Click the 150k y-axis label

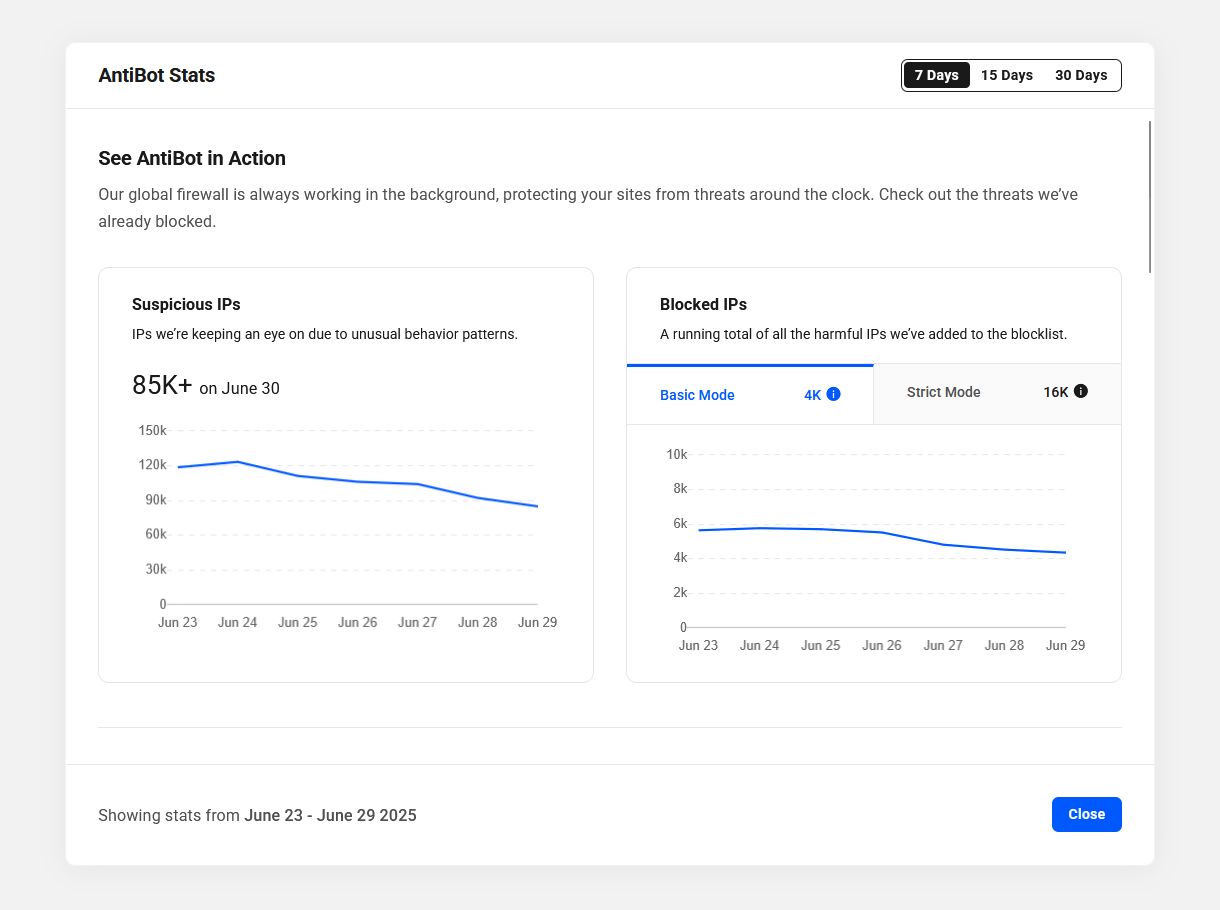tap(152, 430)
